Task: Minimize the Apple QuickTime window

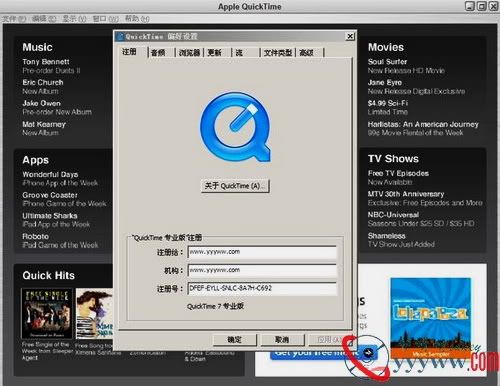Action: pyautogui.click(x=470, y=6)
